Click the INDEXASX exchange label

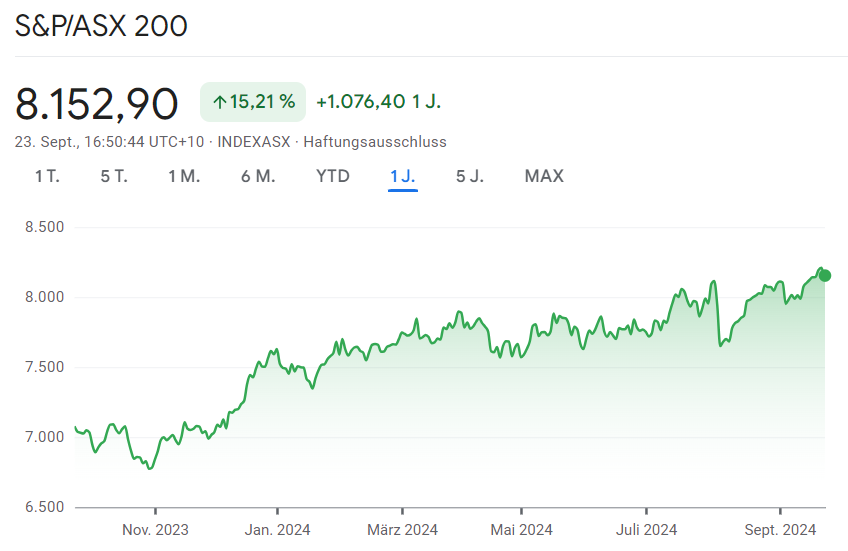click(254, 142)
